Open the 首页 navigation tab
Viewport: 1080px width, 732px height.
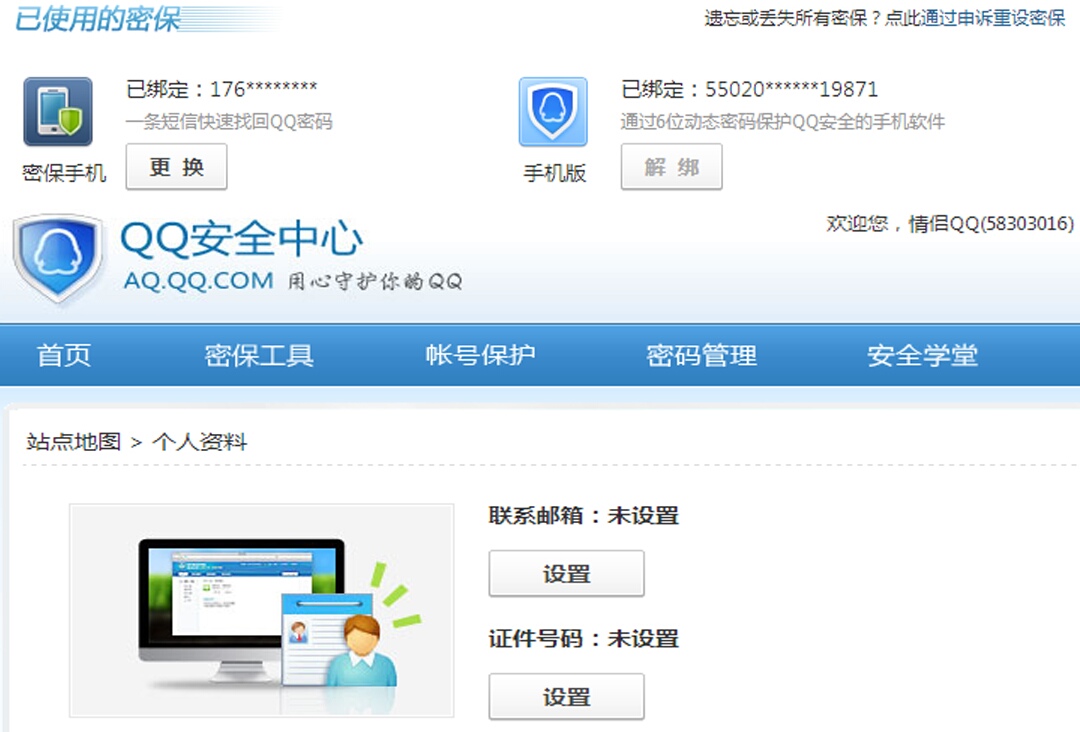pyautogui.click(x=63, y=355)
